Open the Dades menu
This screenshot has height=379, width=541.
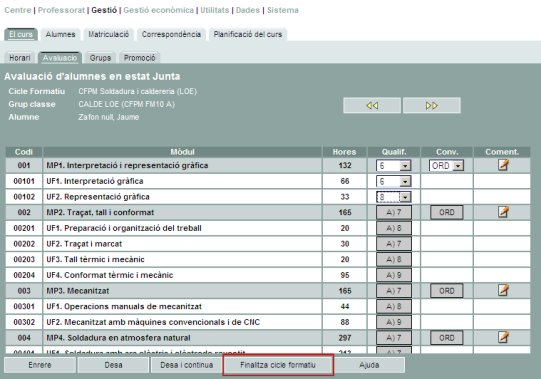click(x=248, y=10)
